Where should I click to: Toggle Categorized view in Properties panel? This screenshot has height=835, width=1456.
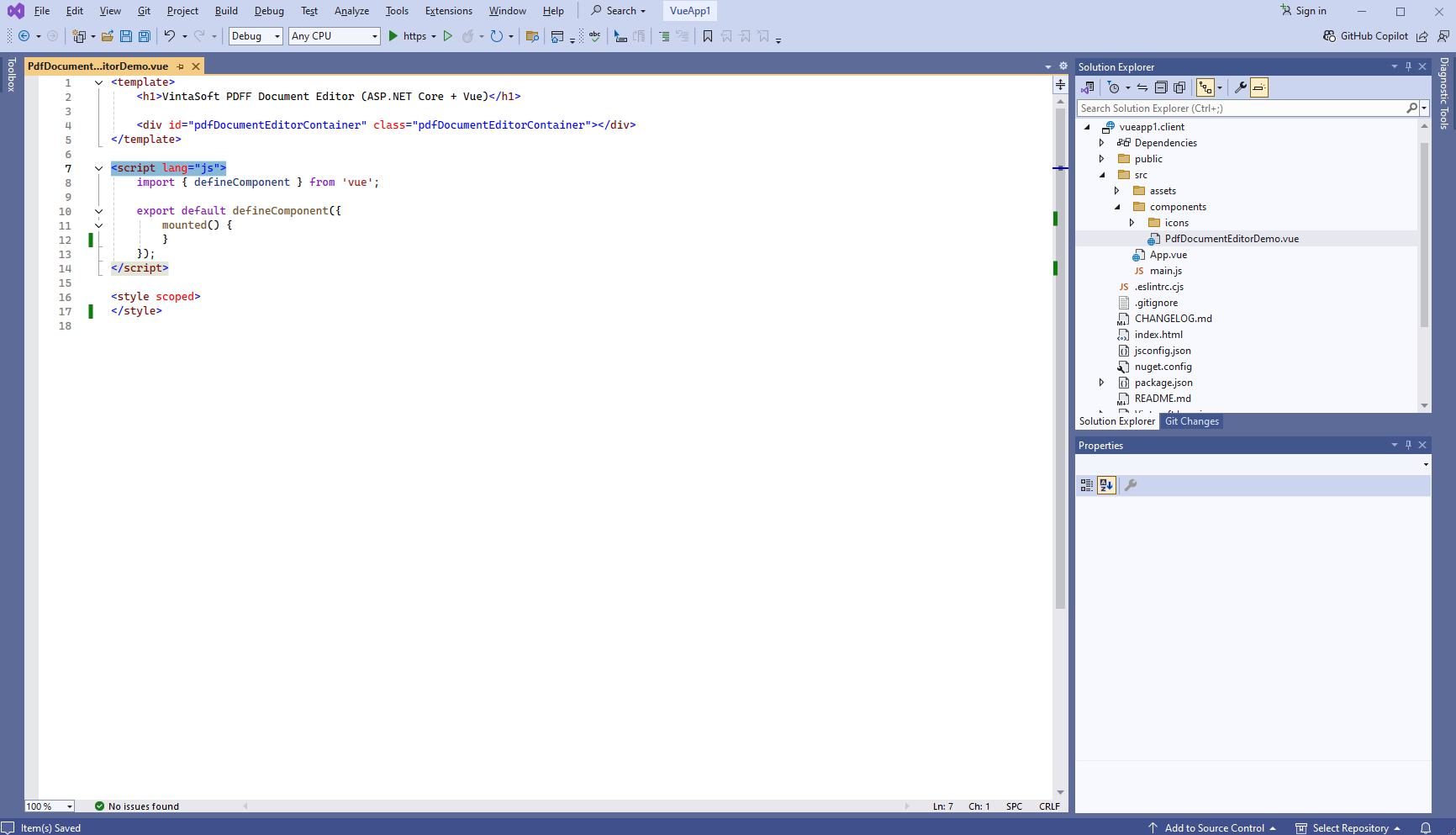pyautogui.click(x=1087, y=485)
